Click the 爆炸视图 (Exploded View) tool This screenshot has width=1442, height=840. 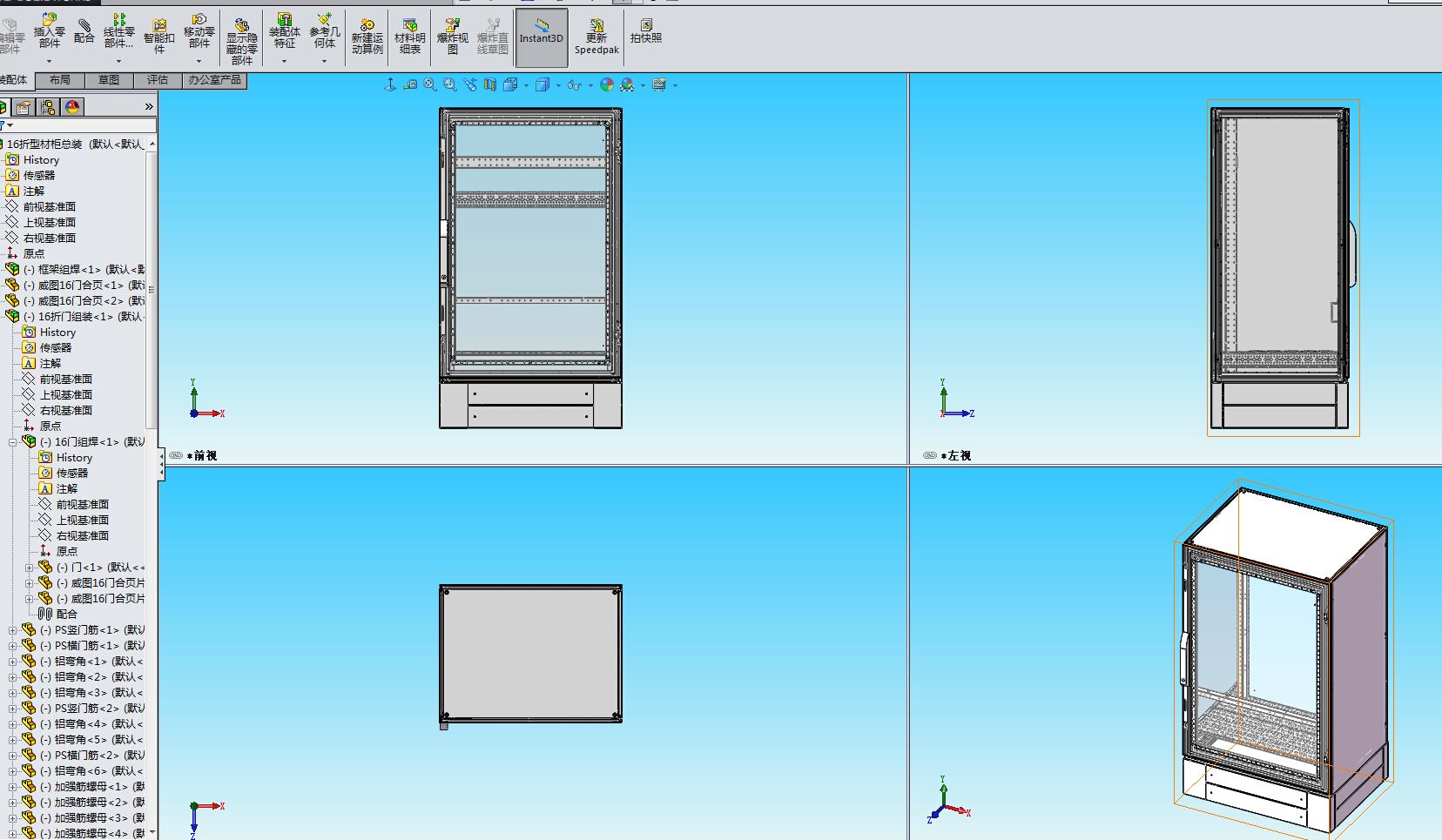point(453,37)
